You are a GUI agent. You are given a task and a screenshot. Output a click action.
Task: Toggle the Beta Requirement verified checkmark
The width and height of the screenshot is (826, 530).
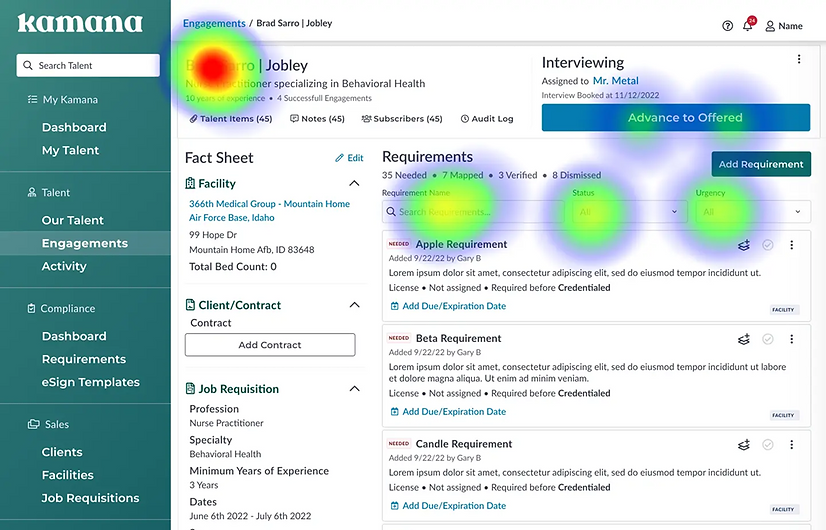coord(768,339)
